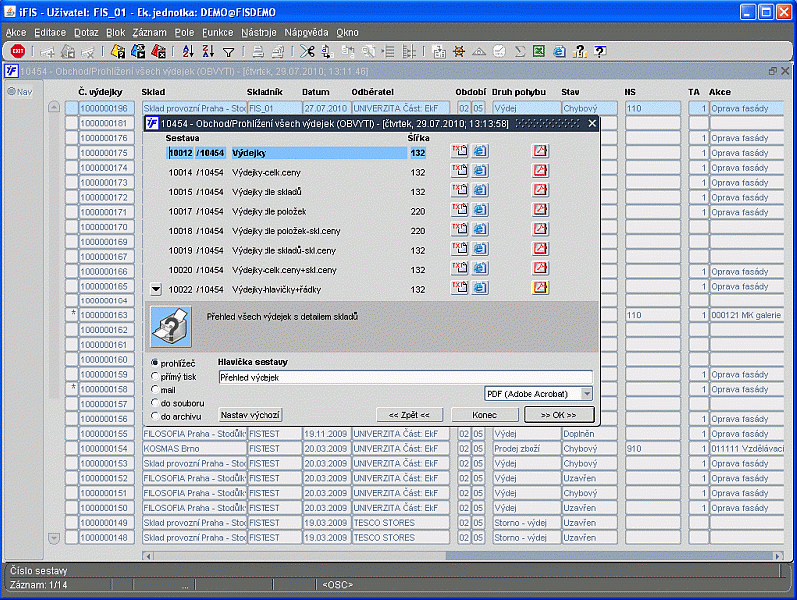797x600 pixels.
Task: Click the Internet Explorer icon in toolbar
Action: click(x=559, y=51)
